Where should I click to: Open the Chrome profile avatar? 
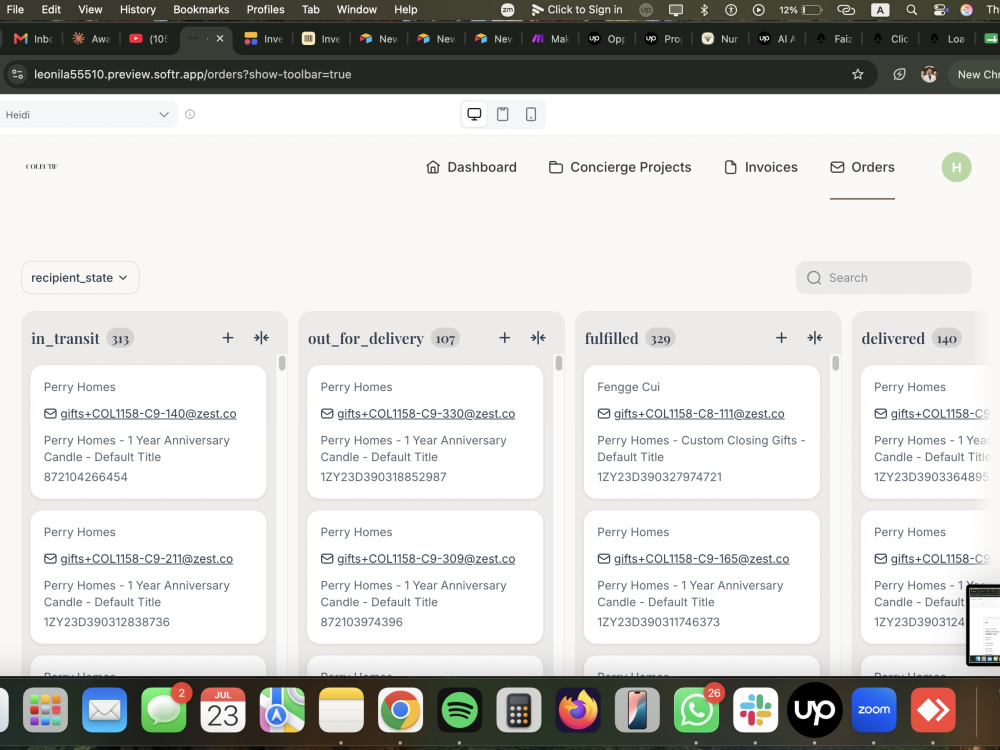tap(929, 75)
